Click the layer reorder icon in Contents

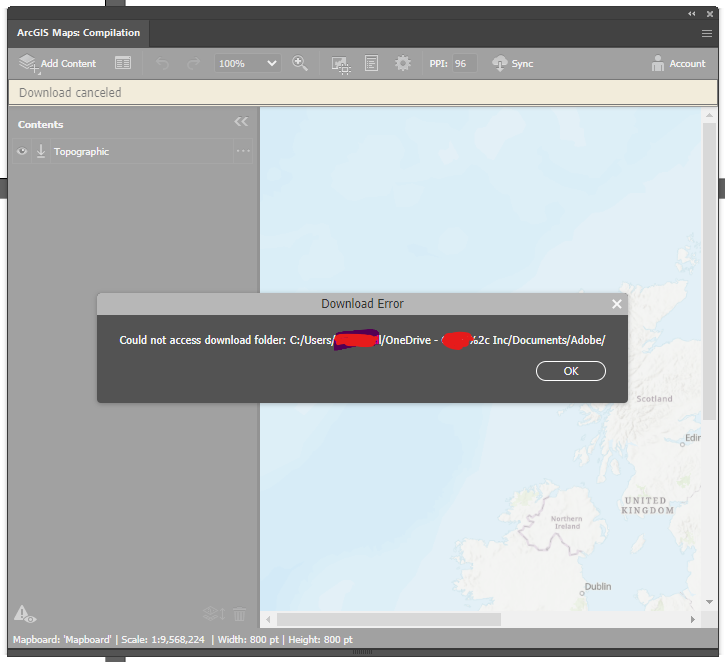[214, 613]
